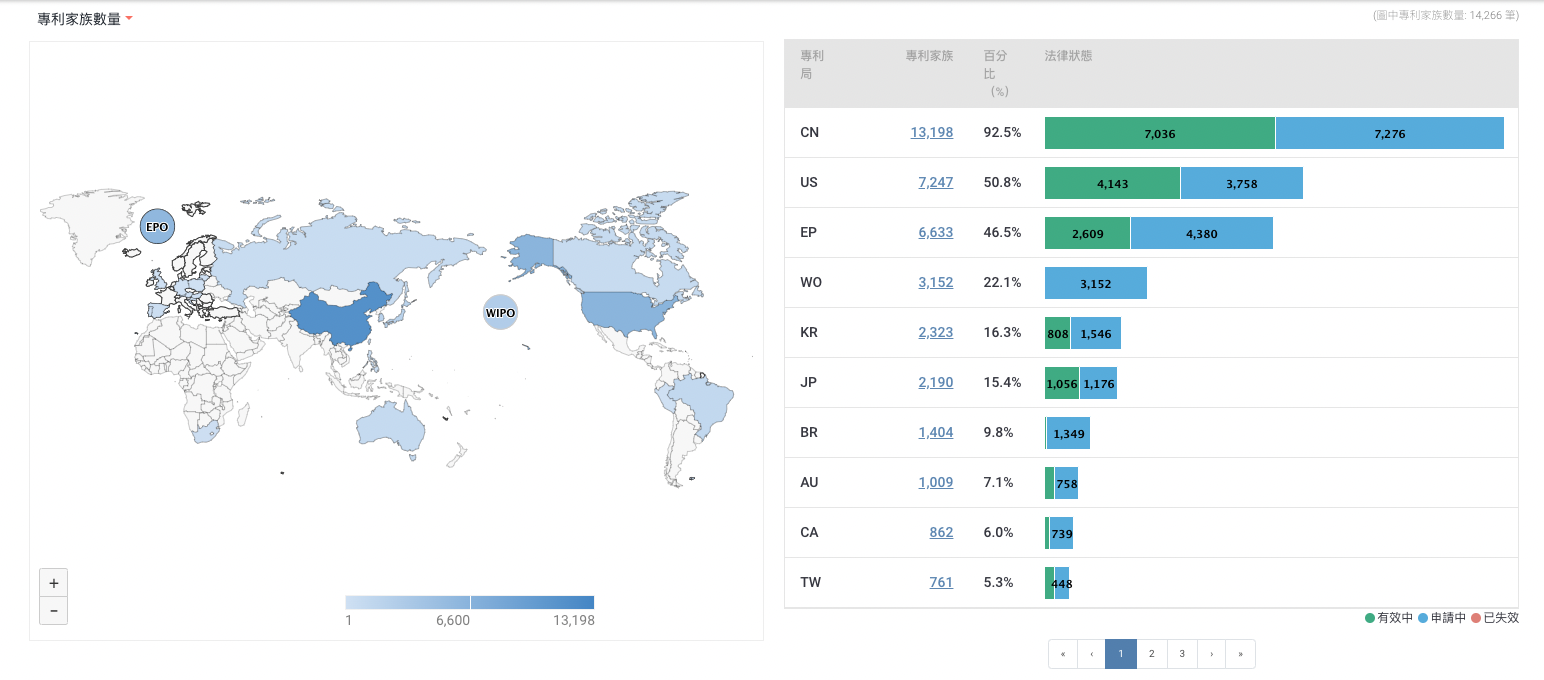Click the 圖中專利家族數量 14,266 note
Viewport: 1544px width, 680px height.
pos(1446,15)
